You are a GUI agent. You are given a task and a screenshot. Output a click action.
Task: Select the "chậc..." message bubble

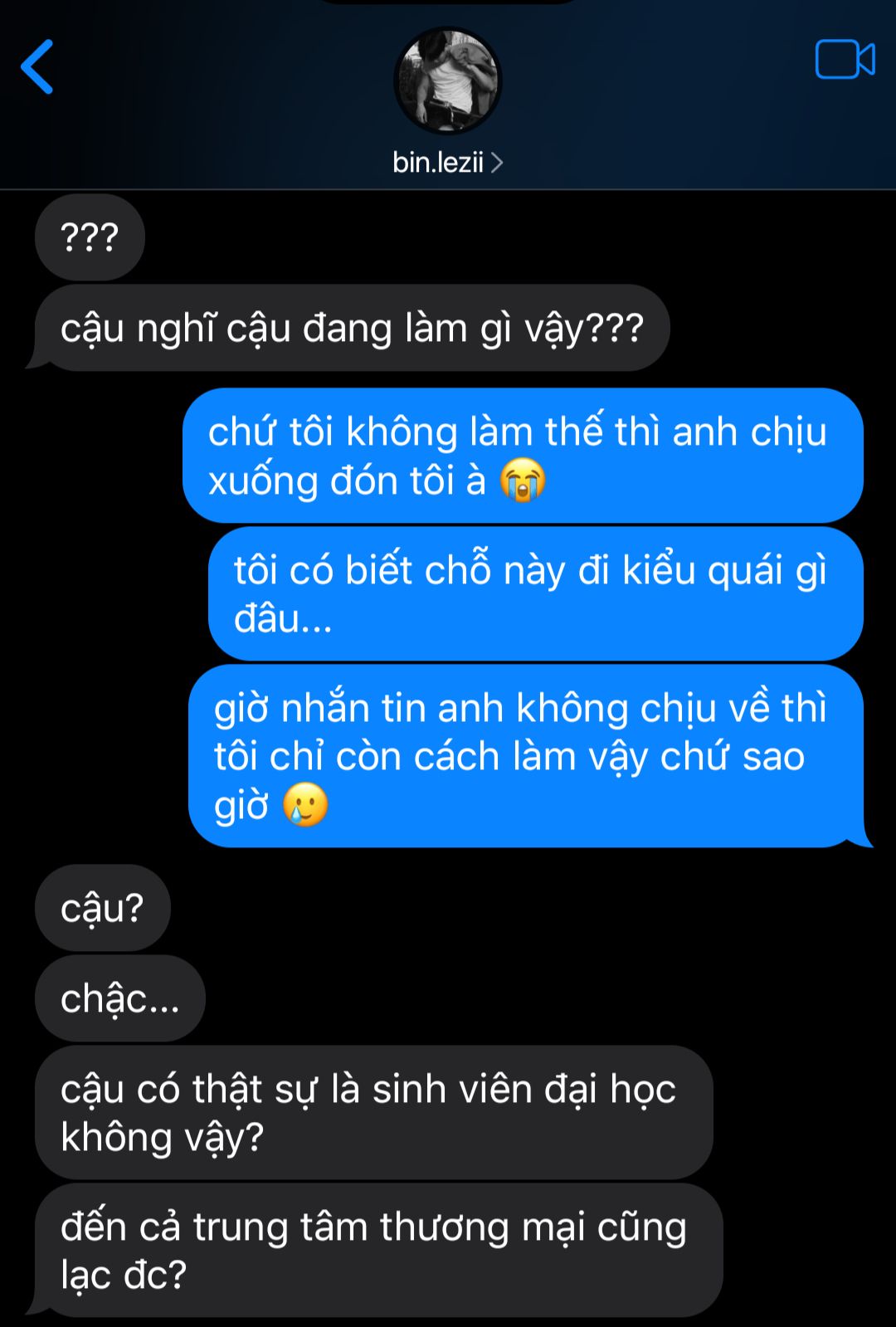tap(119, 998)
